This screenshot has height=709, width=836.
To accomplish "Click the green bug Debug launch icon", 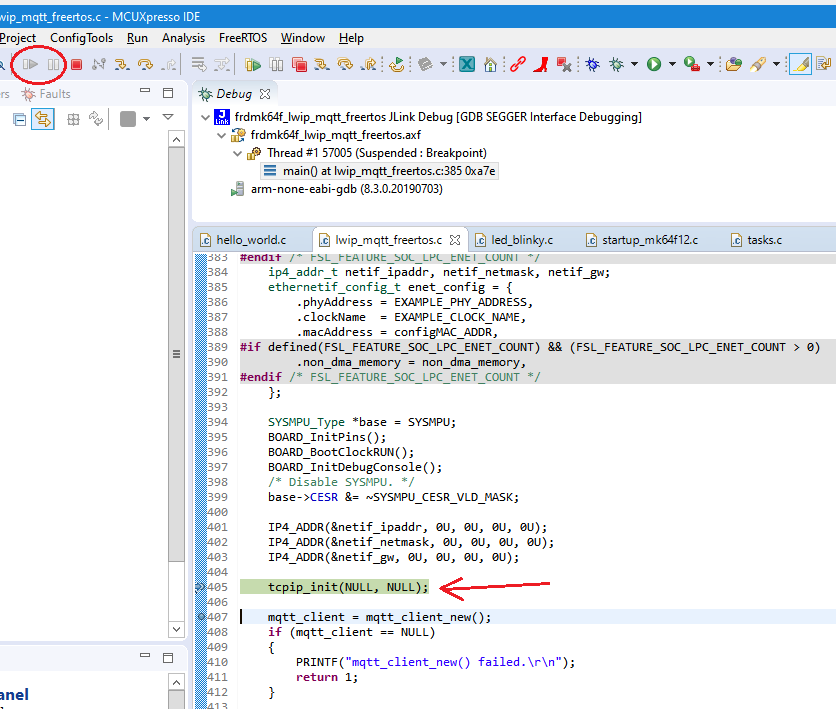I will tap(616, 65).
